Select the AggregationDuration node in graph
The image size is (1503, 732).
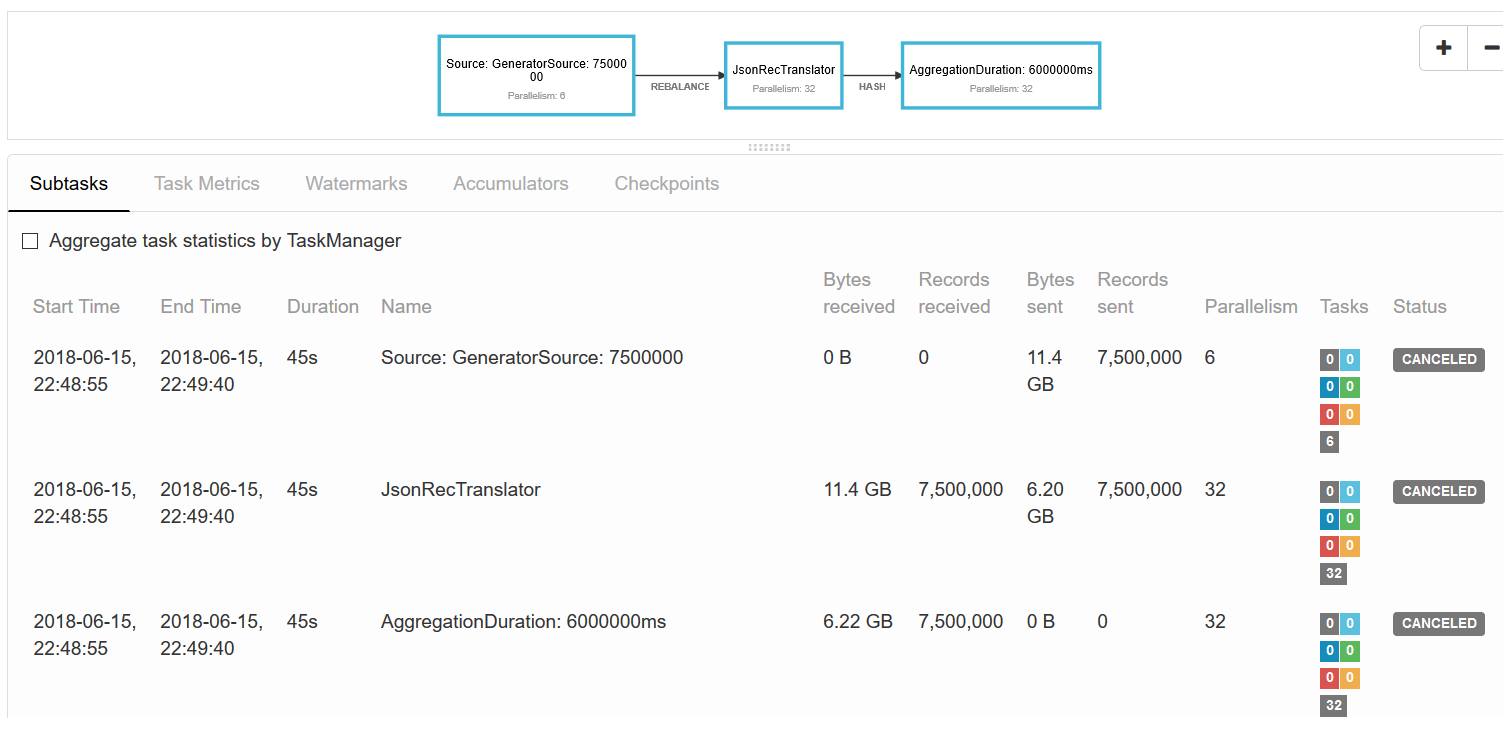point(1000,75)
